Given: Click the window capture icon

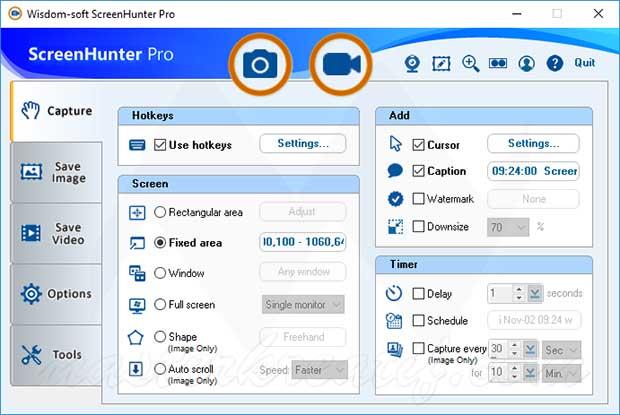Looking at the screenshot, I should pyautogui.click(x=137, y=273).
